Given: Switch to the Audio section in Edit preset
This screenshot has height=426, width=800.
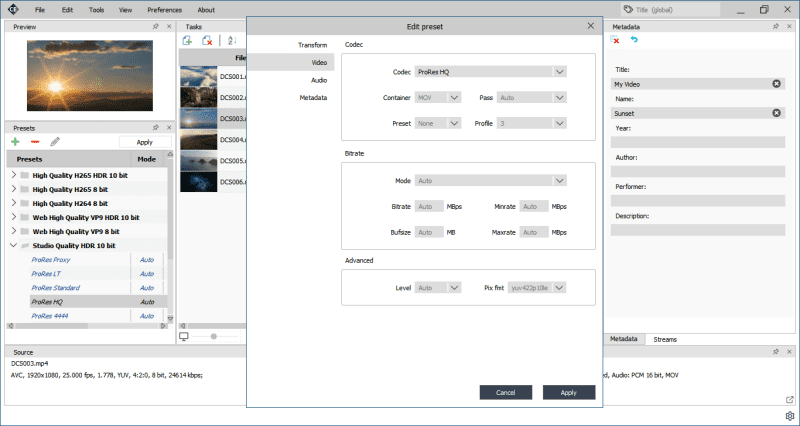Looking at the screenshot, I should (318, 80).
